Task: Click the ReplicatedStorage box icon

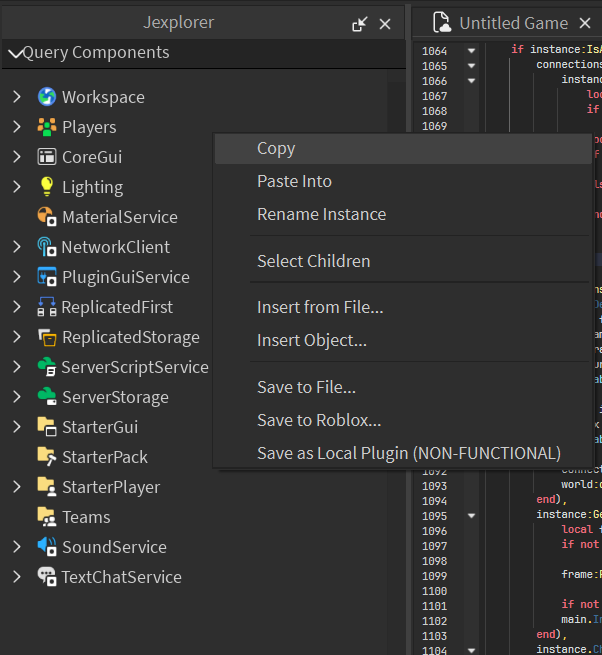Action: tap(47, 337)
